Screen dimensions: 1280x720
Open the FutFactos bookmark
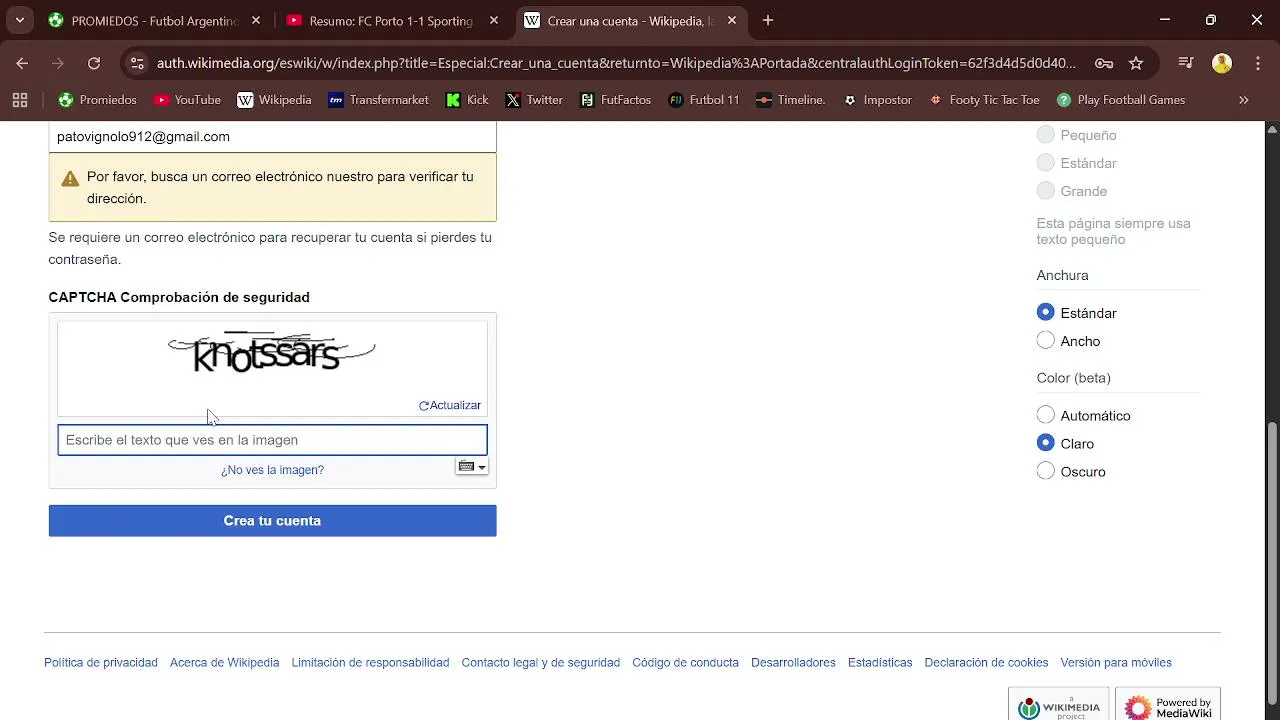pyautogui.click(x=615, y=100)
